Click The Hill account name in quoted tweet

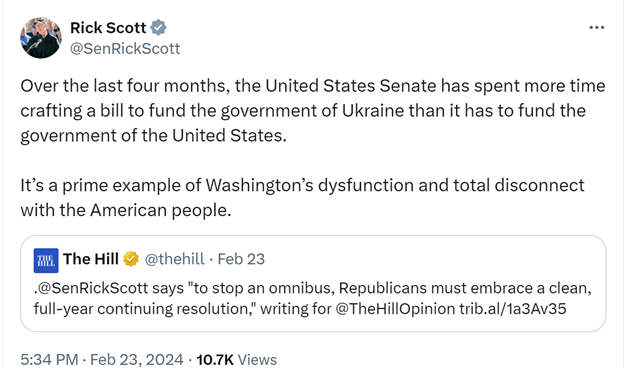tap(91, 259)
